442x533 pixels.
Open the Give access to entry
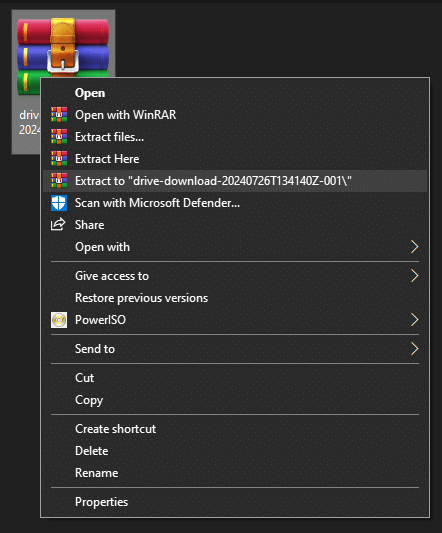[235, 276]
